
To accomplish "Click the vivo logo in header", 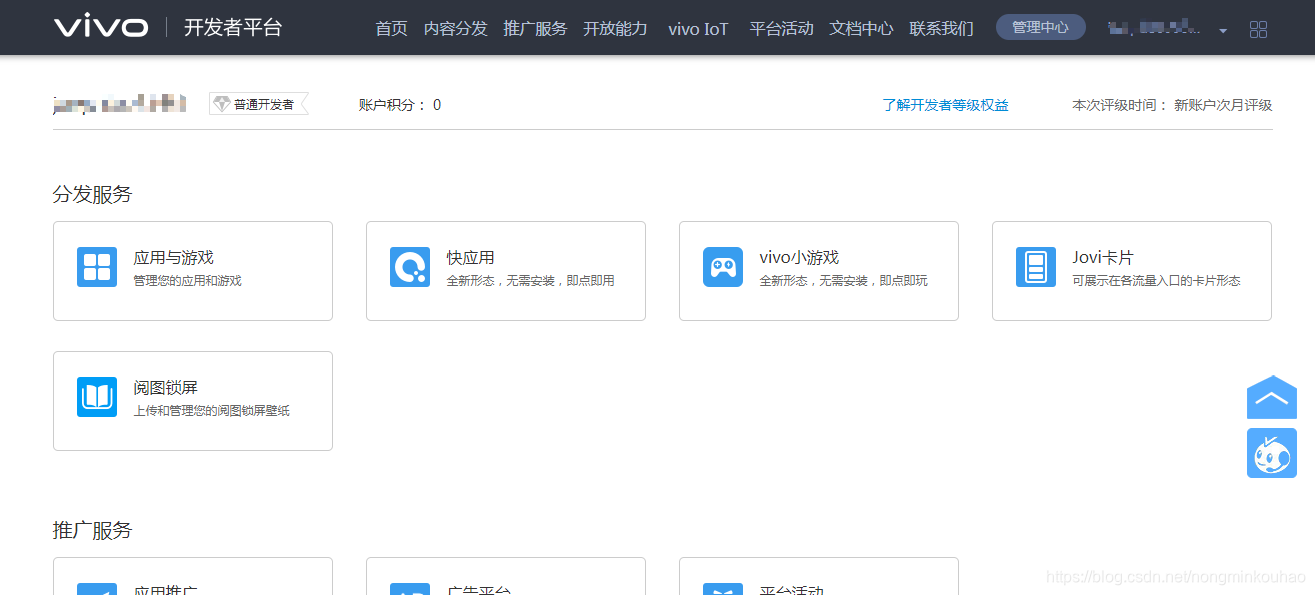I will (x=101, y=27).
